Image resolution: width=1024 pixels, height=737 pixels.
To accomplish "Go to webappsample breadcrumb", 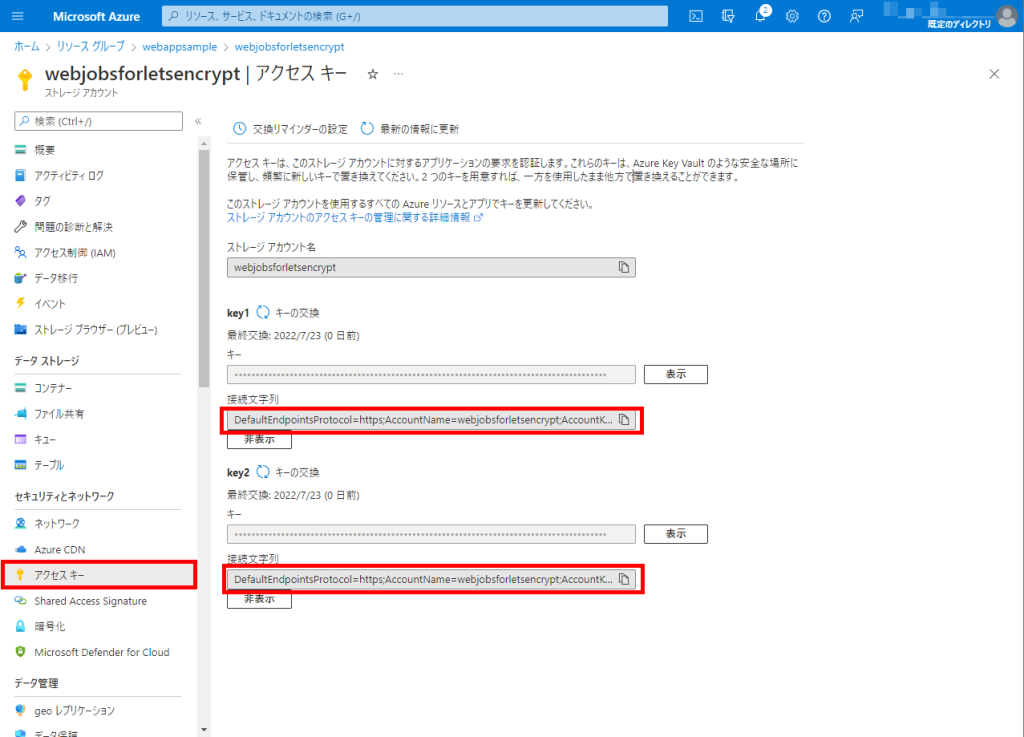I will coord(180,46).
